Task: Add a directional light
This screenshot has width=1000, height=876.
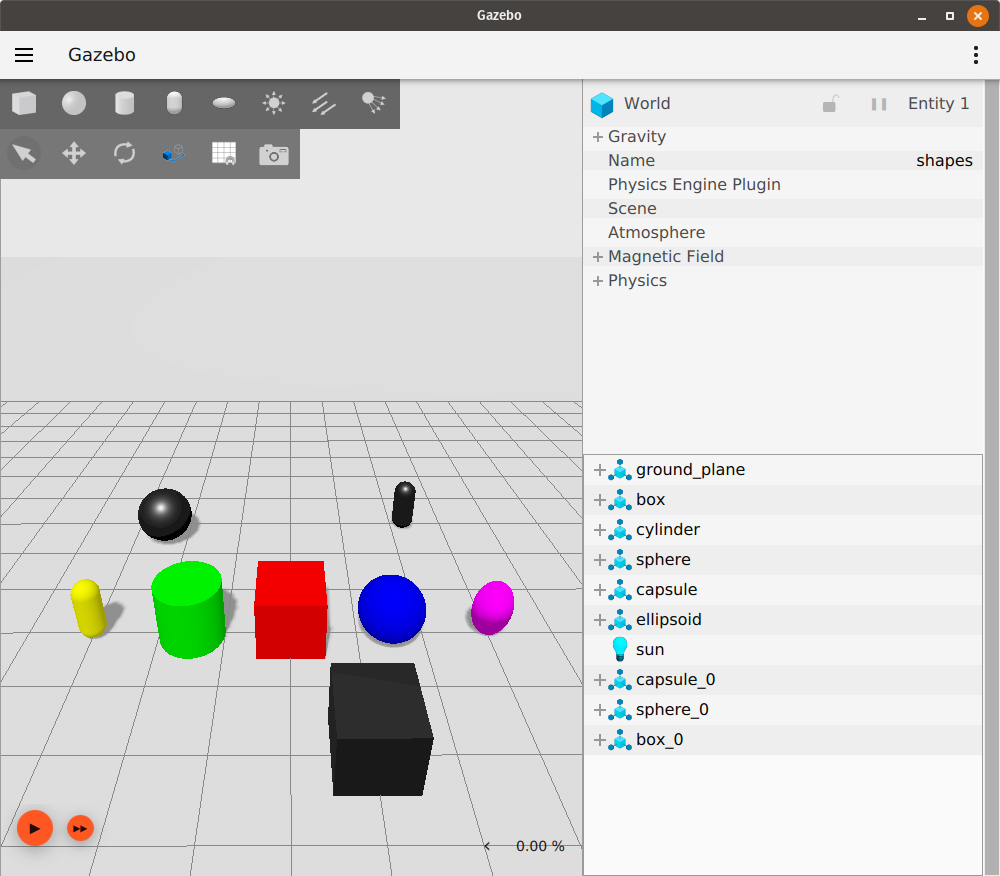Action: point(324,103)
